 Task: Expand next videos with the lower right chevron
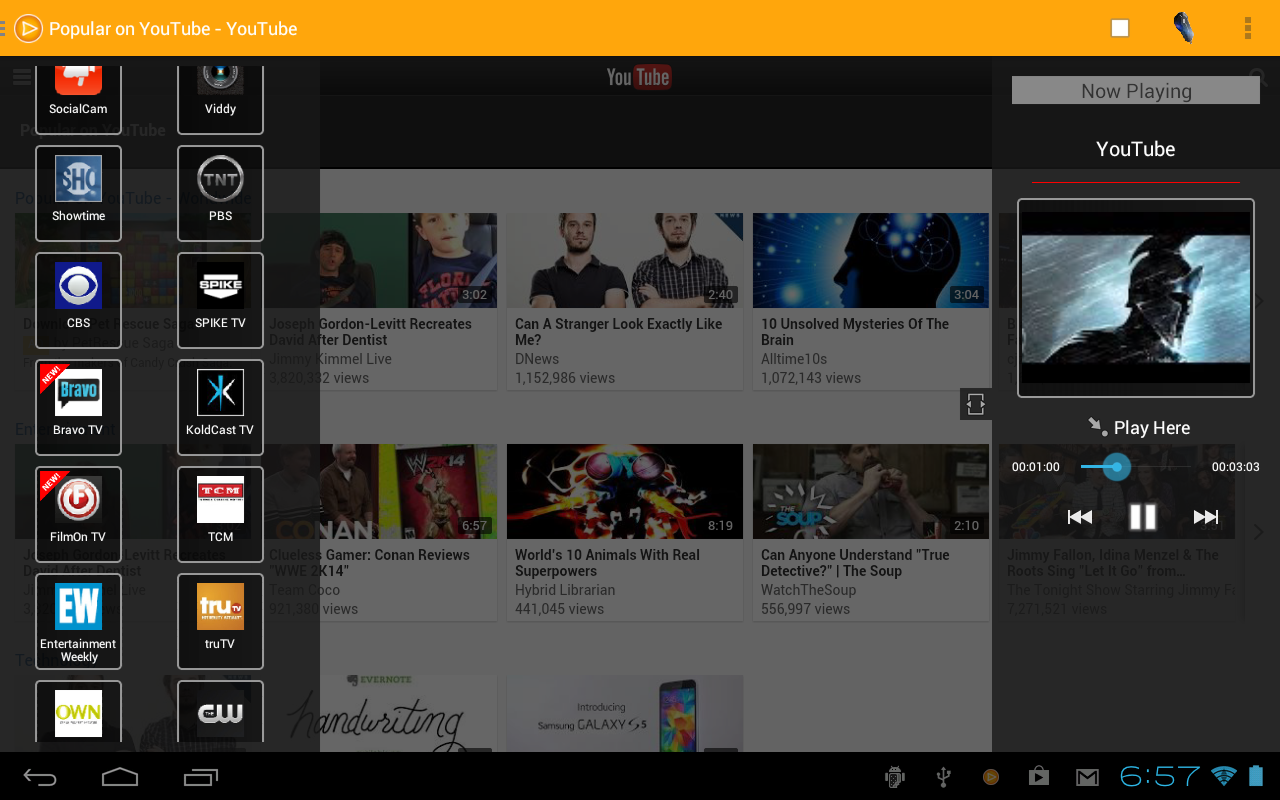coord(1259,532)
